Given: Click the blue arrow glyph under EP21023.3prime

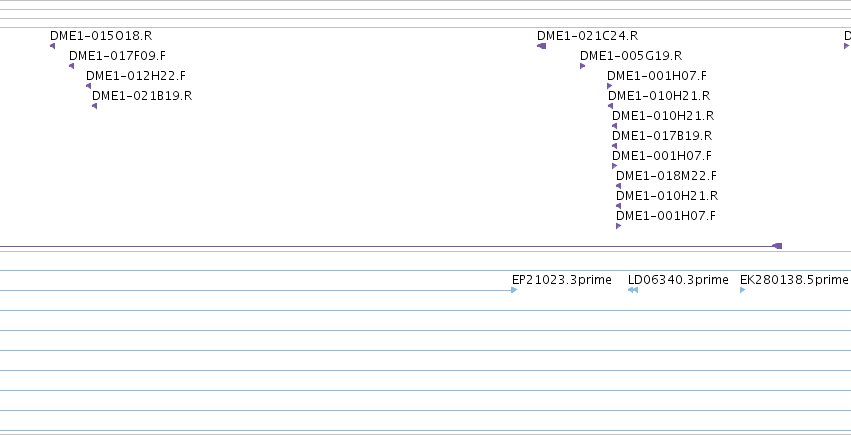Looking at the screenshot, I should [514, 290].
